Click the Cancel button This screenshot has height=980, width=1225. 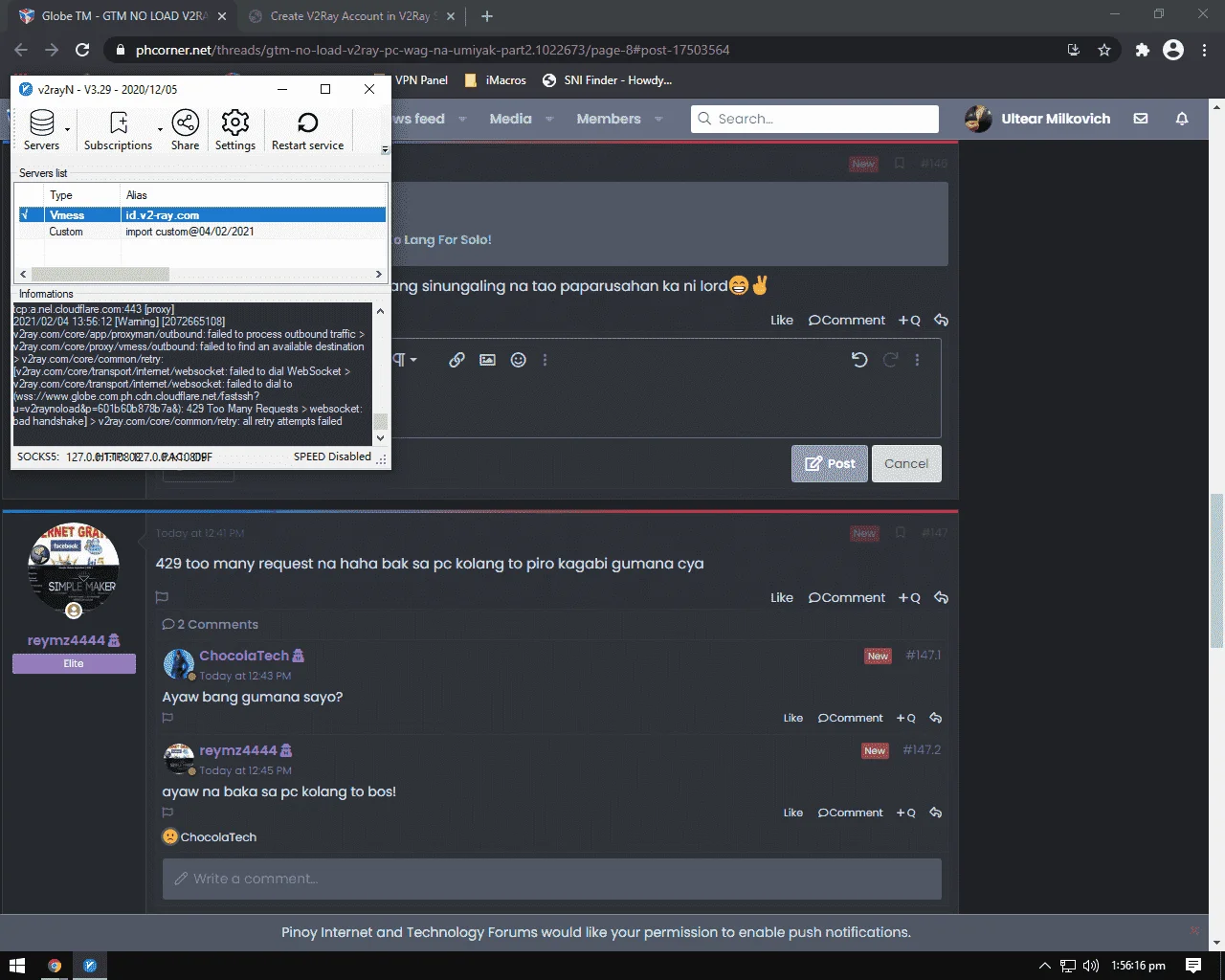tap(906, 463)
